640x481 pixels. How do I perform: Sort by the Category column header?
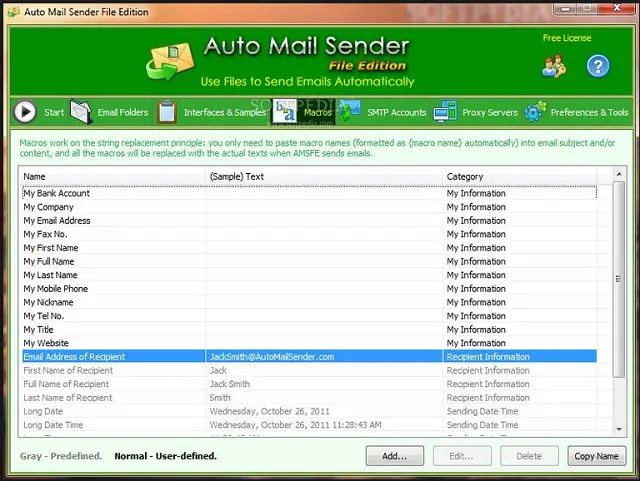pyautogui.click(x=520, y=176)
